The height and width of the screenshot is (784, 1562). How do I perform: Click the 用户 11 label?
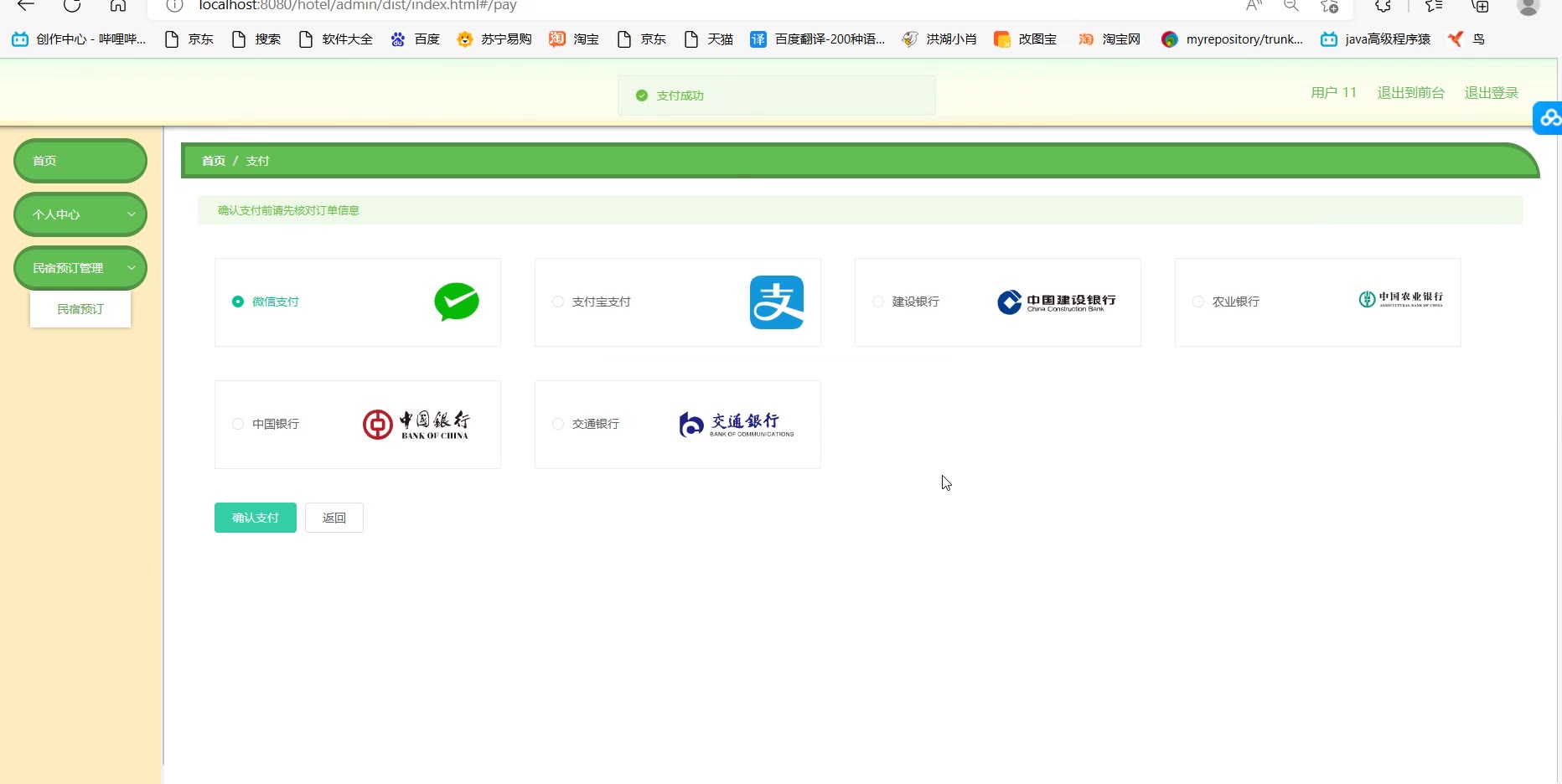click(x=1334, y=93)
